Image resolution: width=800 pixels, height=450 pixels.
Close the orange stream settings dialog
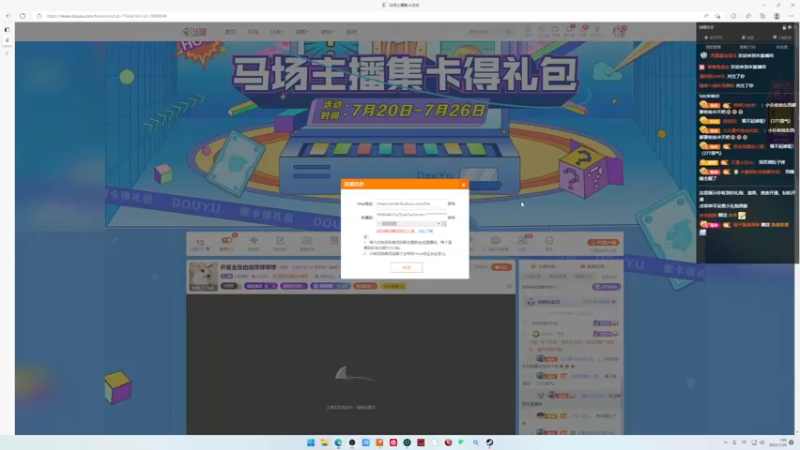(x=463, y=185)
